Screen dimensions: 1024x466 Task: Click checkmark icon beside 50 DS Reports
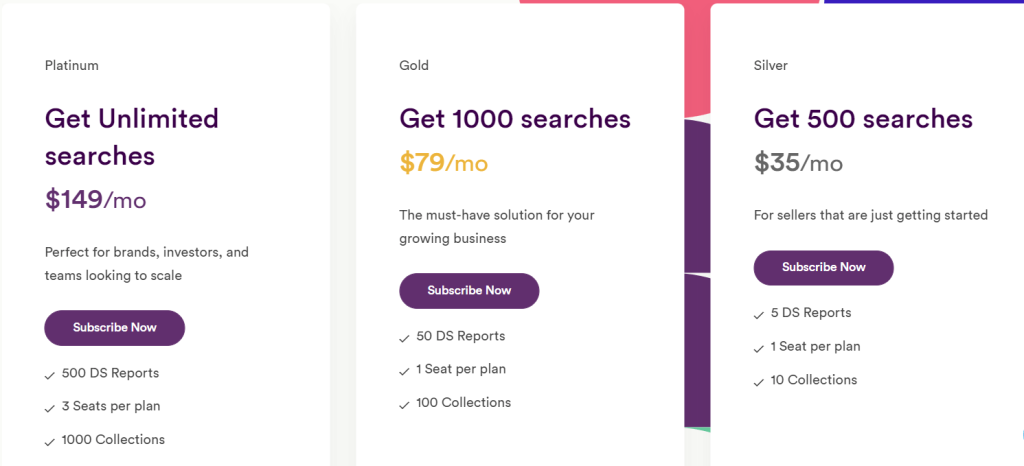coord(404,338)
